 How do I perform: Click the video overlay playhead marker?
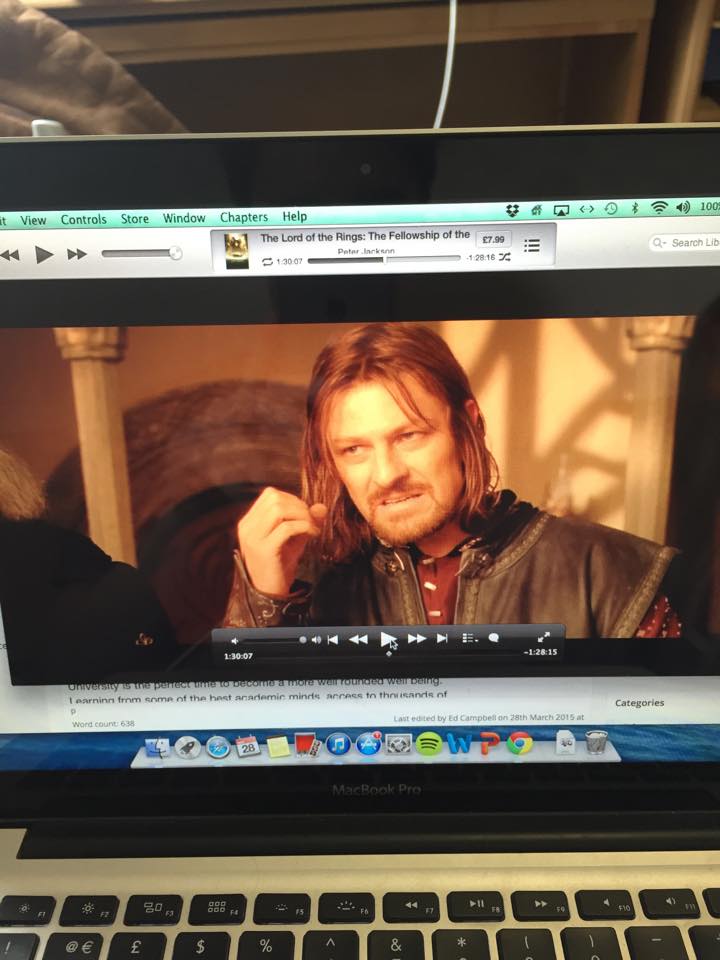(x=389, y=653)
